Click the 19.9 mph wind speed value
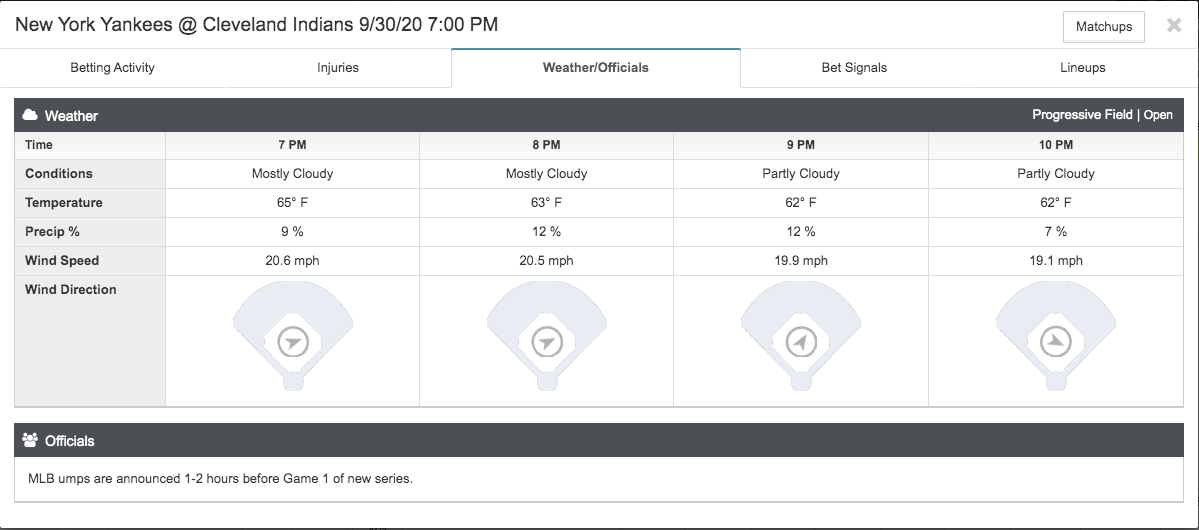Screen dimensions: 1199x530 (801, 261)
